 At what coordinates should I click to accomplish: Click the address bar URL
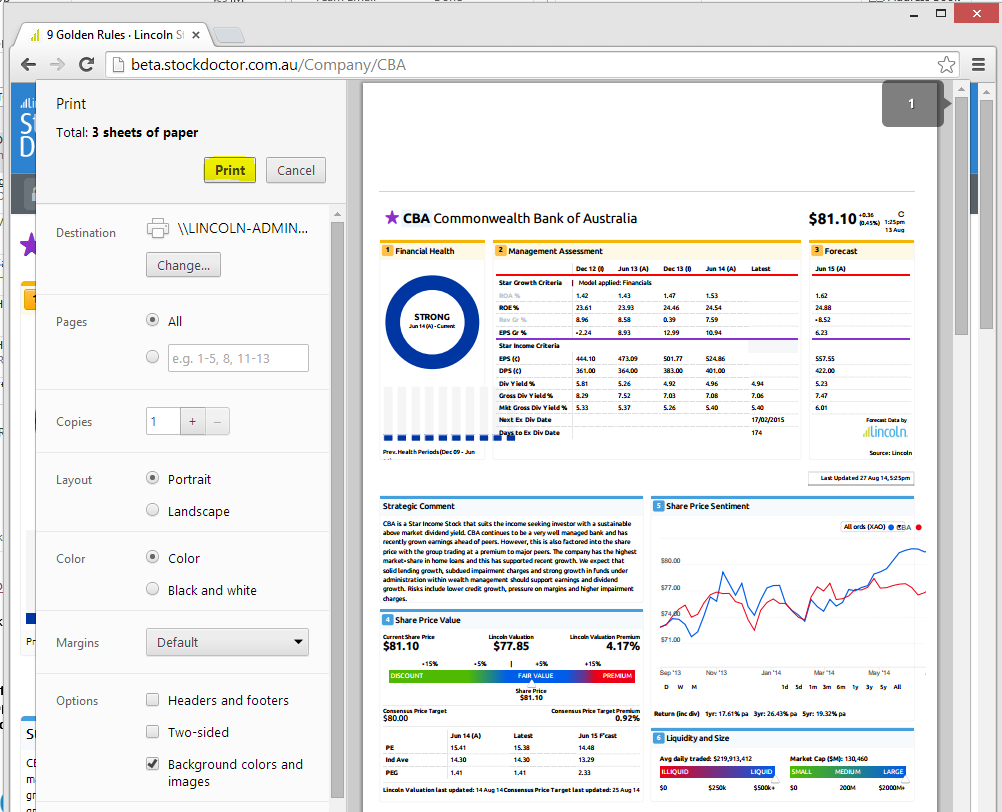(268, 65)
